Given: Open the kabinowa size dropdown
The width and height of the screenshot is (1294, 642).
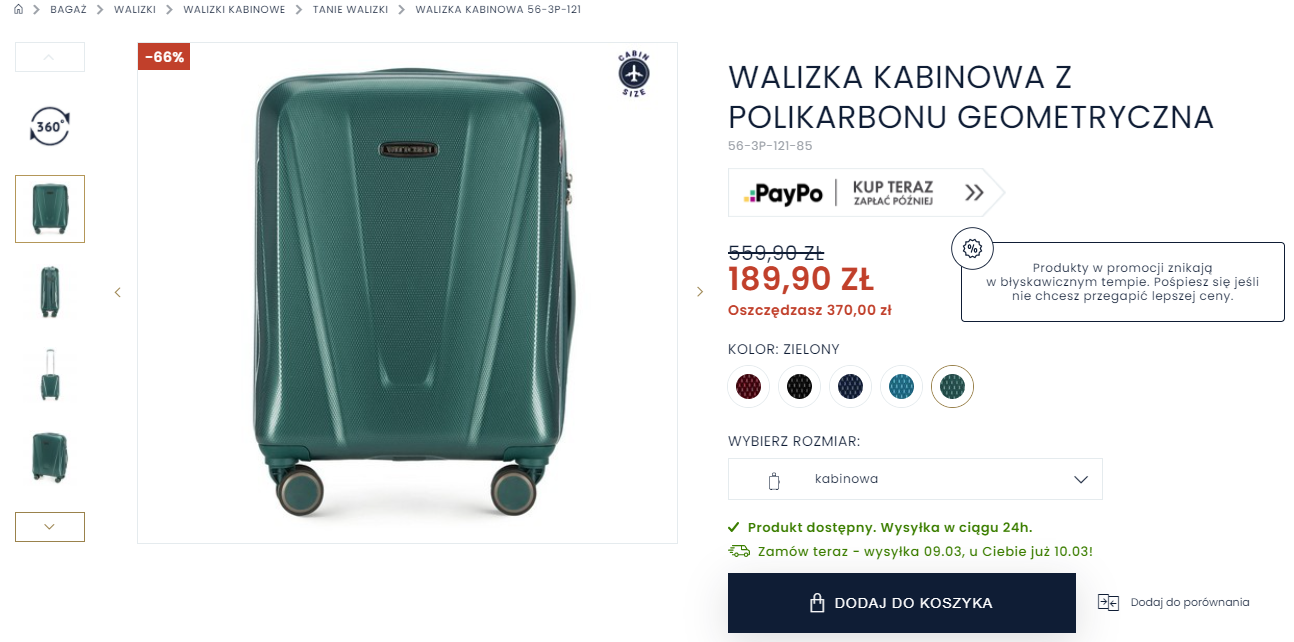Looking at the screenshot, I should 915,479.
